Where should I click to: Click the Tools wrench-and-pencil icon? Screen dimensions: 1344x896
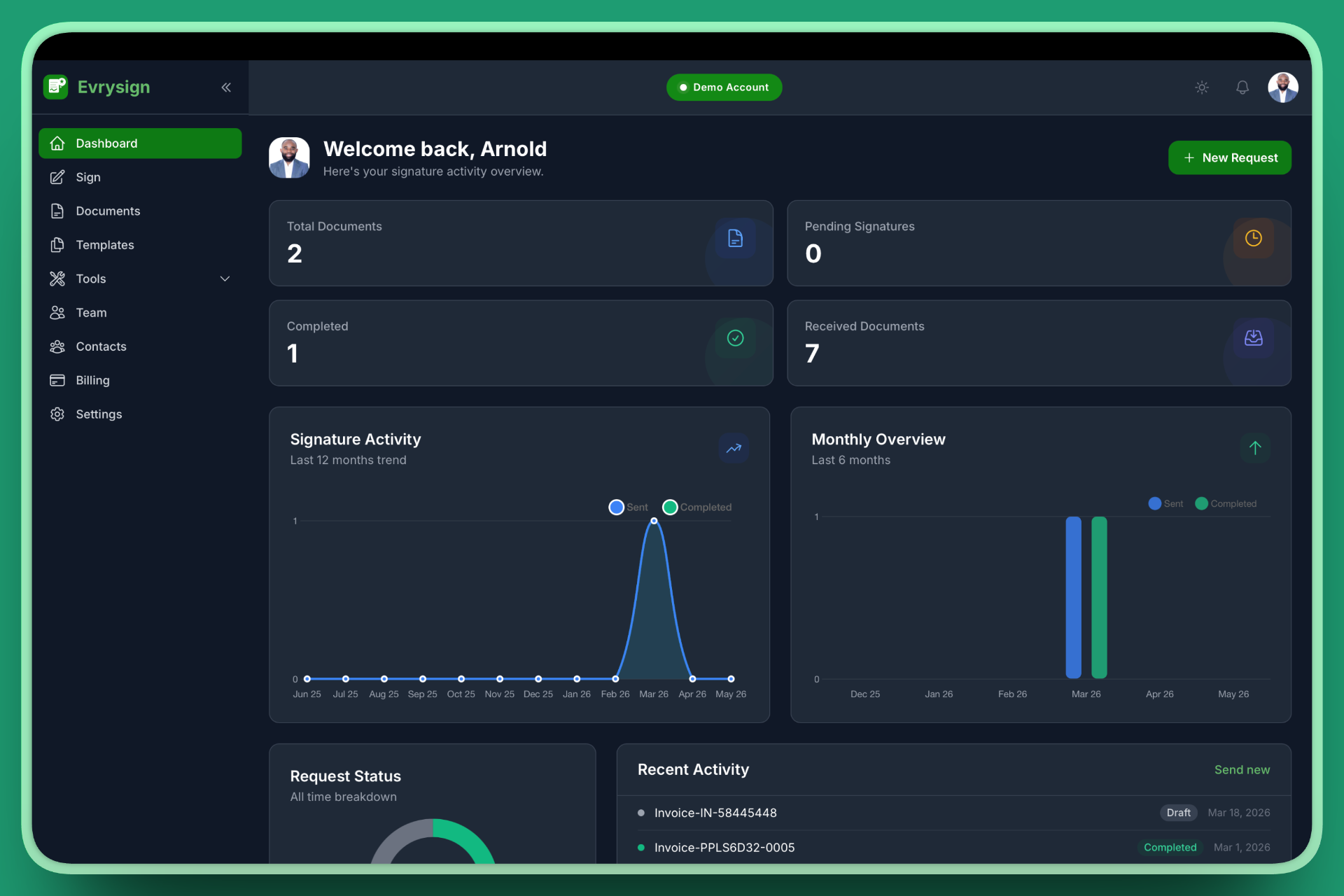click(57, 279)
